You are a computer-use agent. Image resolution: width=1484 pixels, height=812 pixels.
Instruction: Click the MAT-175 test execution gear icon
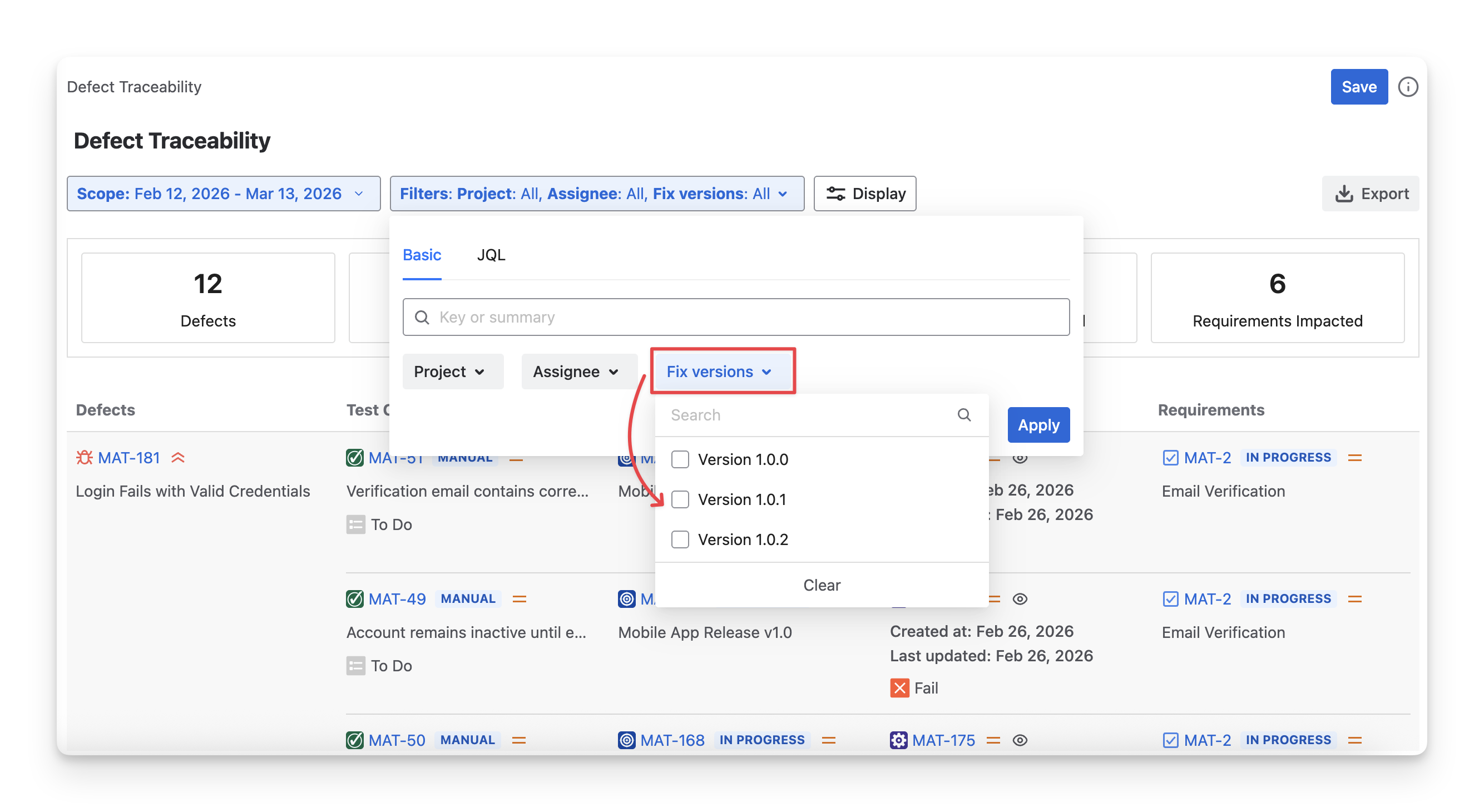pos(898,740)
